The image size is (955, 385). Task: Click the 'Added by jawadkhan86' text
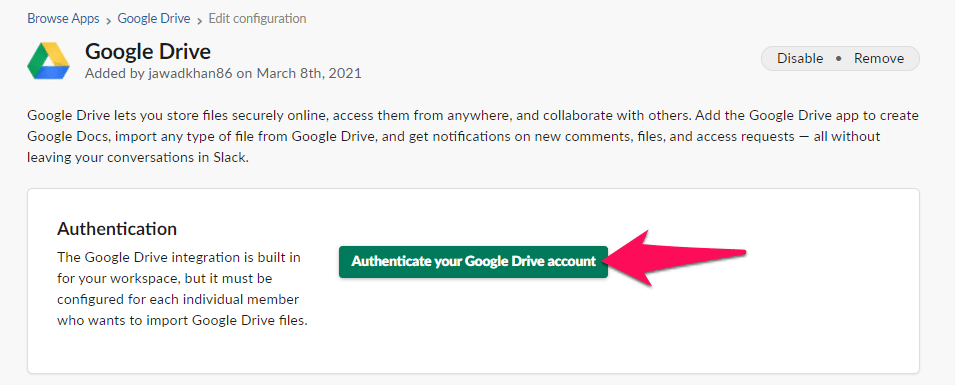pos(224,74)
